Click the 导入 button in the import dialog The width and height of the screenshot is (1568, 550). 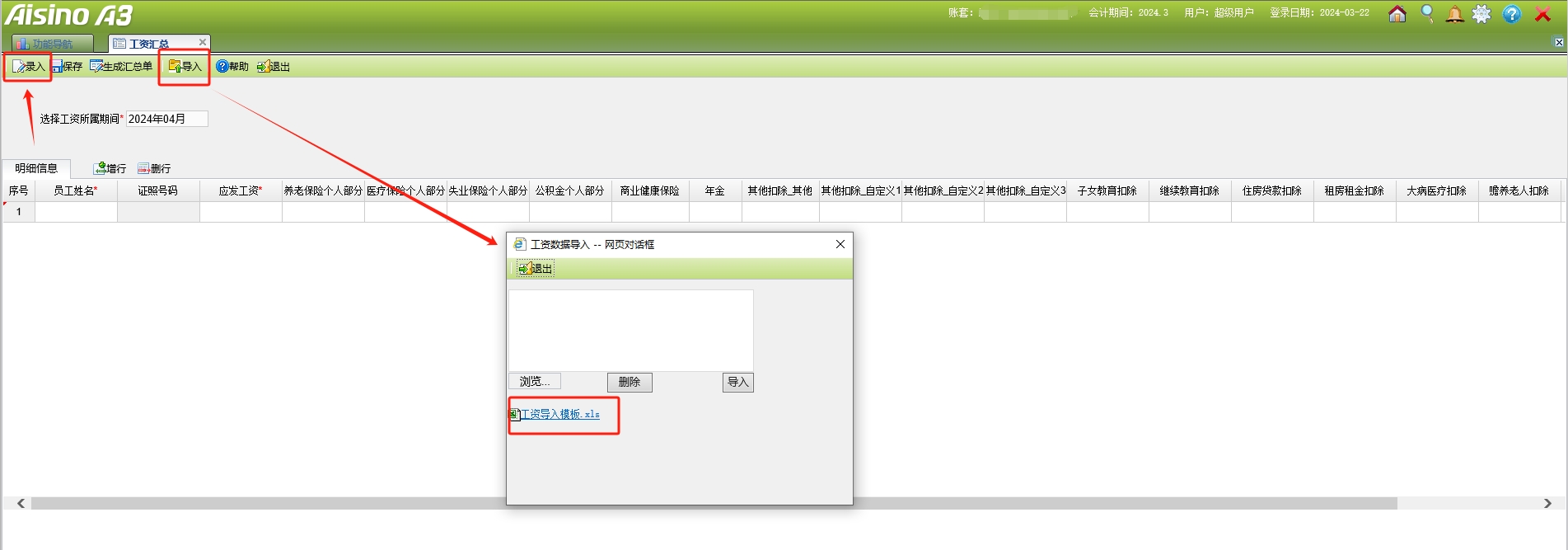pos(738,382)
